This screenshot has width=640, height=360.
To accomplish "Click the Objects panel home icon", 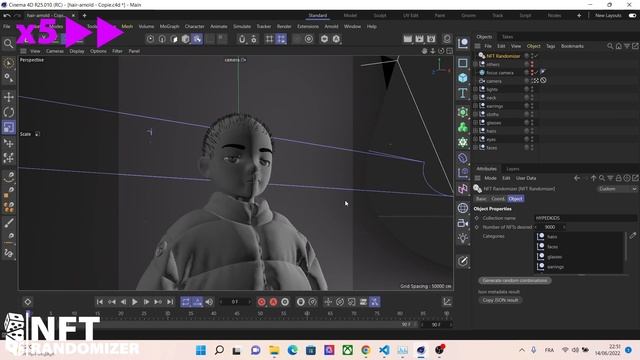I will [618, 46].
